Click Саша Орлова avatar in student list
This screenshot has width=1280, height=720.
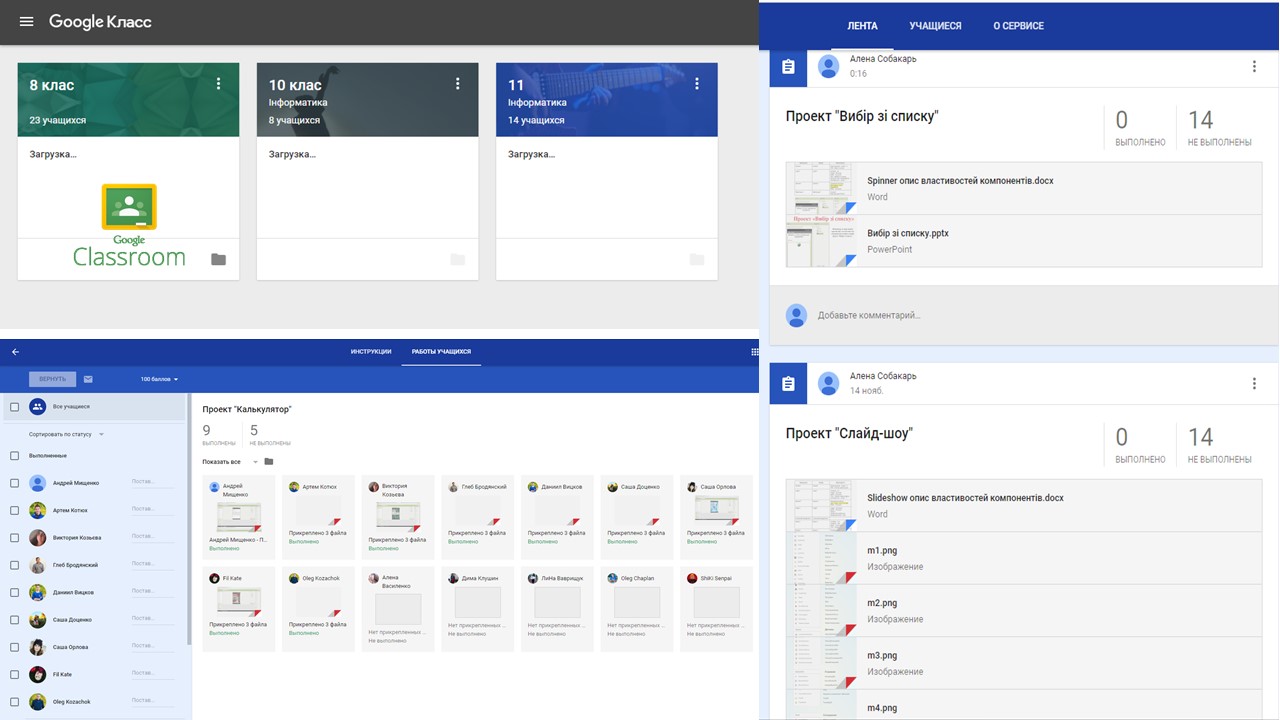coord(37,647)
